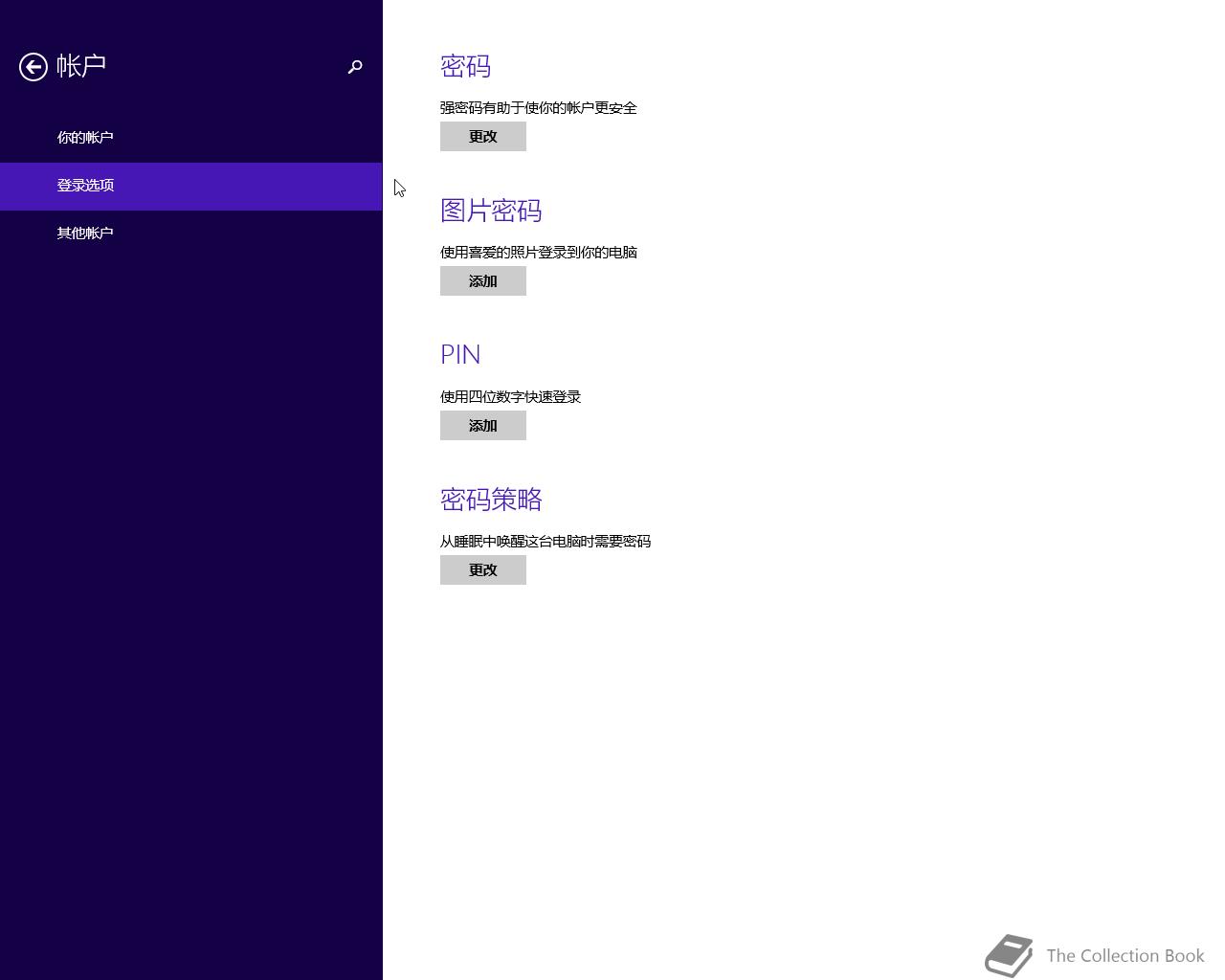Click 更改 button under 密码策略
1225x980 pixels.
point(483,570)
